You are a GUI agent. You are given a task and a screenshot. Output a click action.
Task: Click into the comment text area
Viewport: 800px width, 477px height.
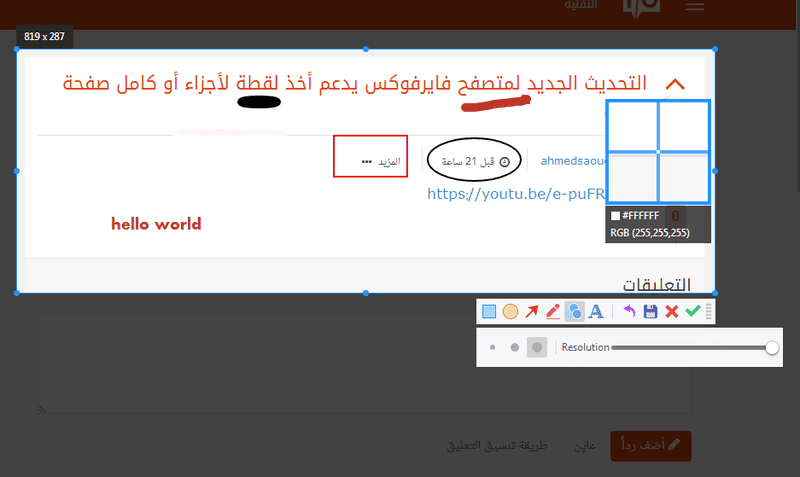pyautogui.click(x=365, y=363)
